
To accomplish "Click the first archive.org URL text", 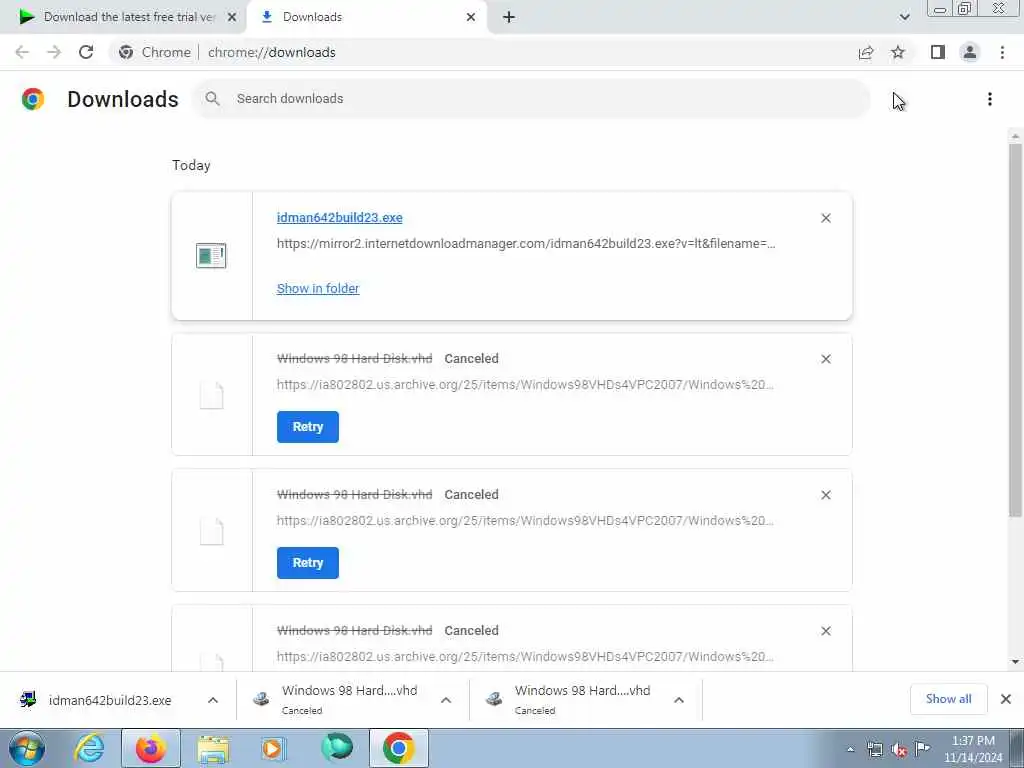I will (525, 385).
